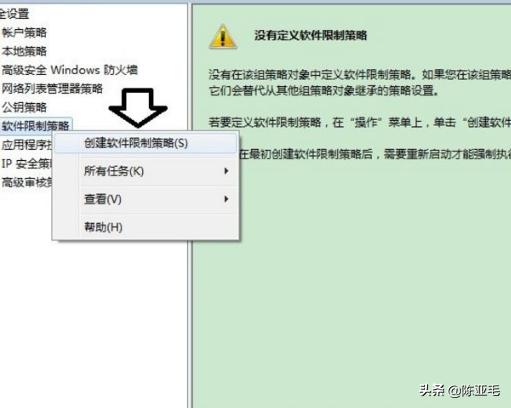Click the 头条 @陈亚毛 watermark text
This screenshot has height=408, width=511.
pos(460,391)
